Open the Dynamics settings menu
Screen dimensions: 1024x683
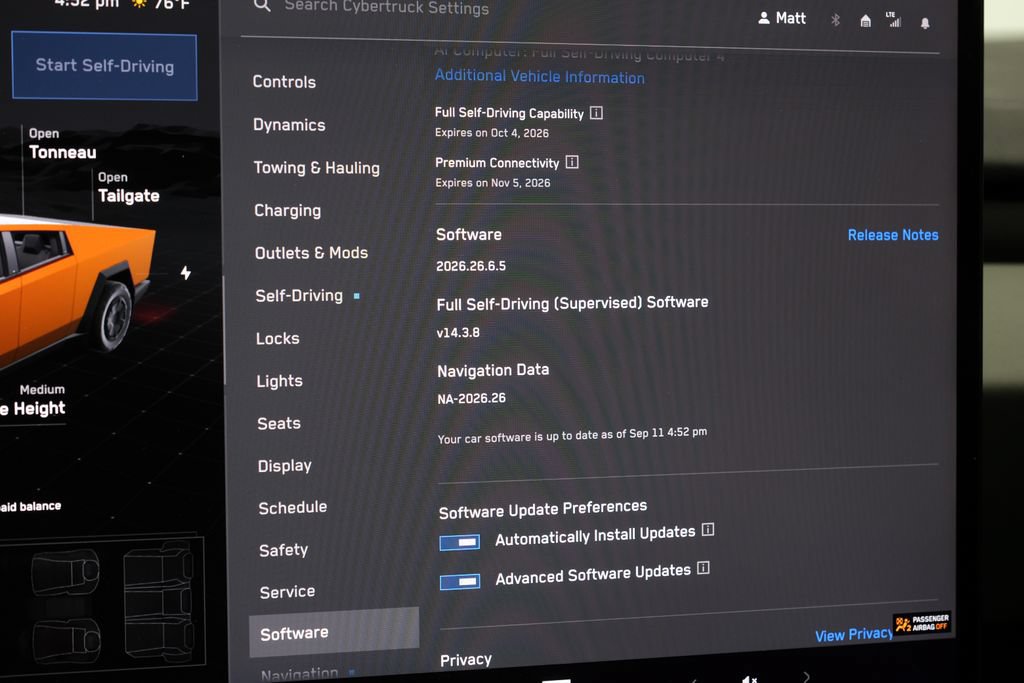289,125
